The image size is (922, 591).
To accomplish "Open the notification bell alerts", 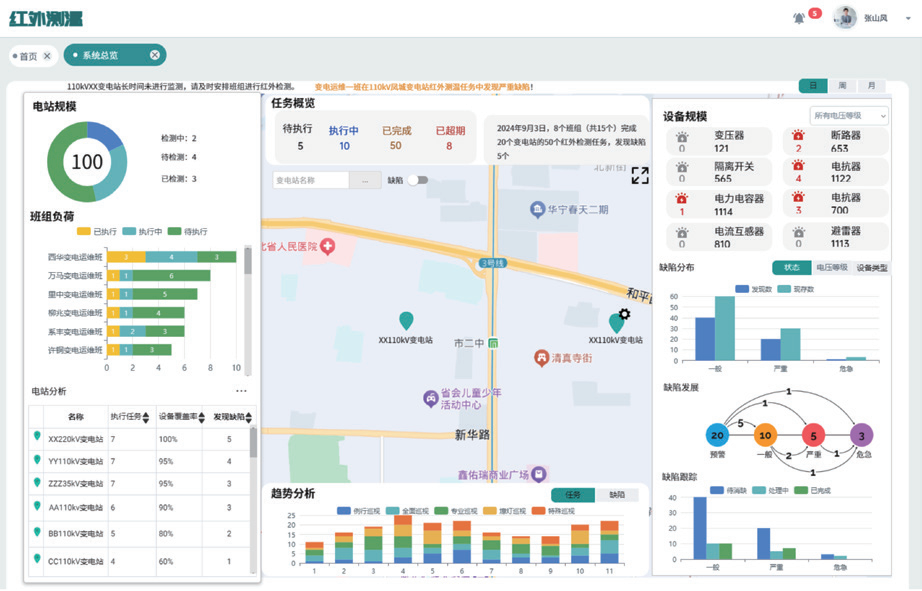I will click(799, 18).
